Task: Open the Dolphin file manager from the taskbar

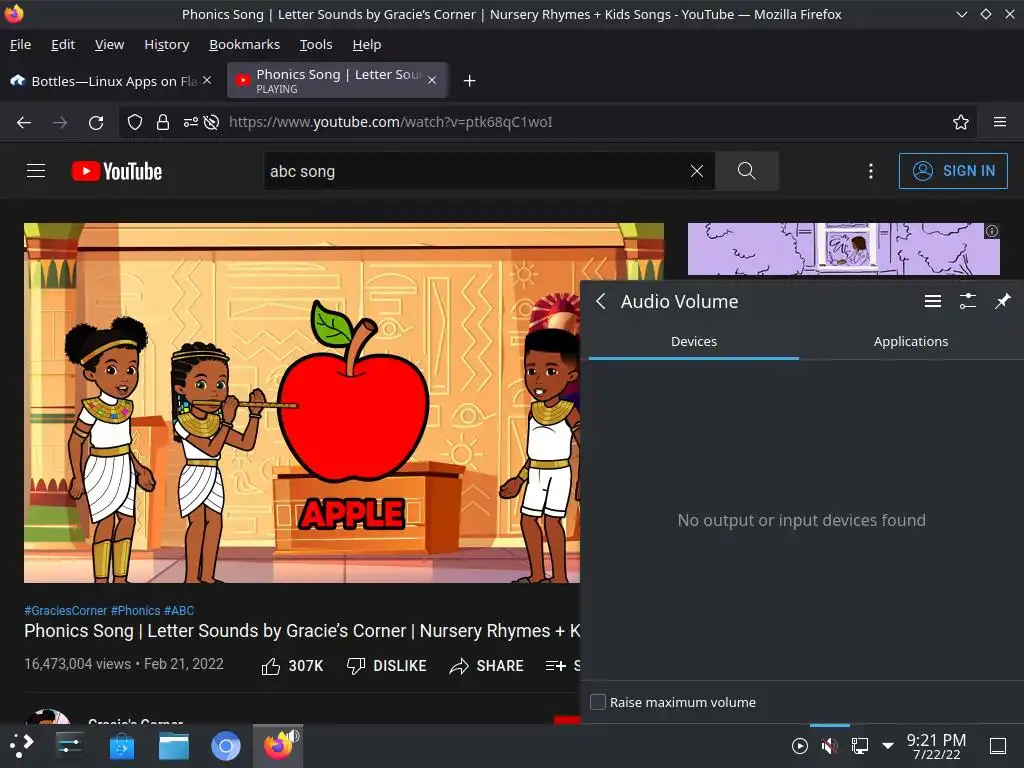Action: coord(174,746)
